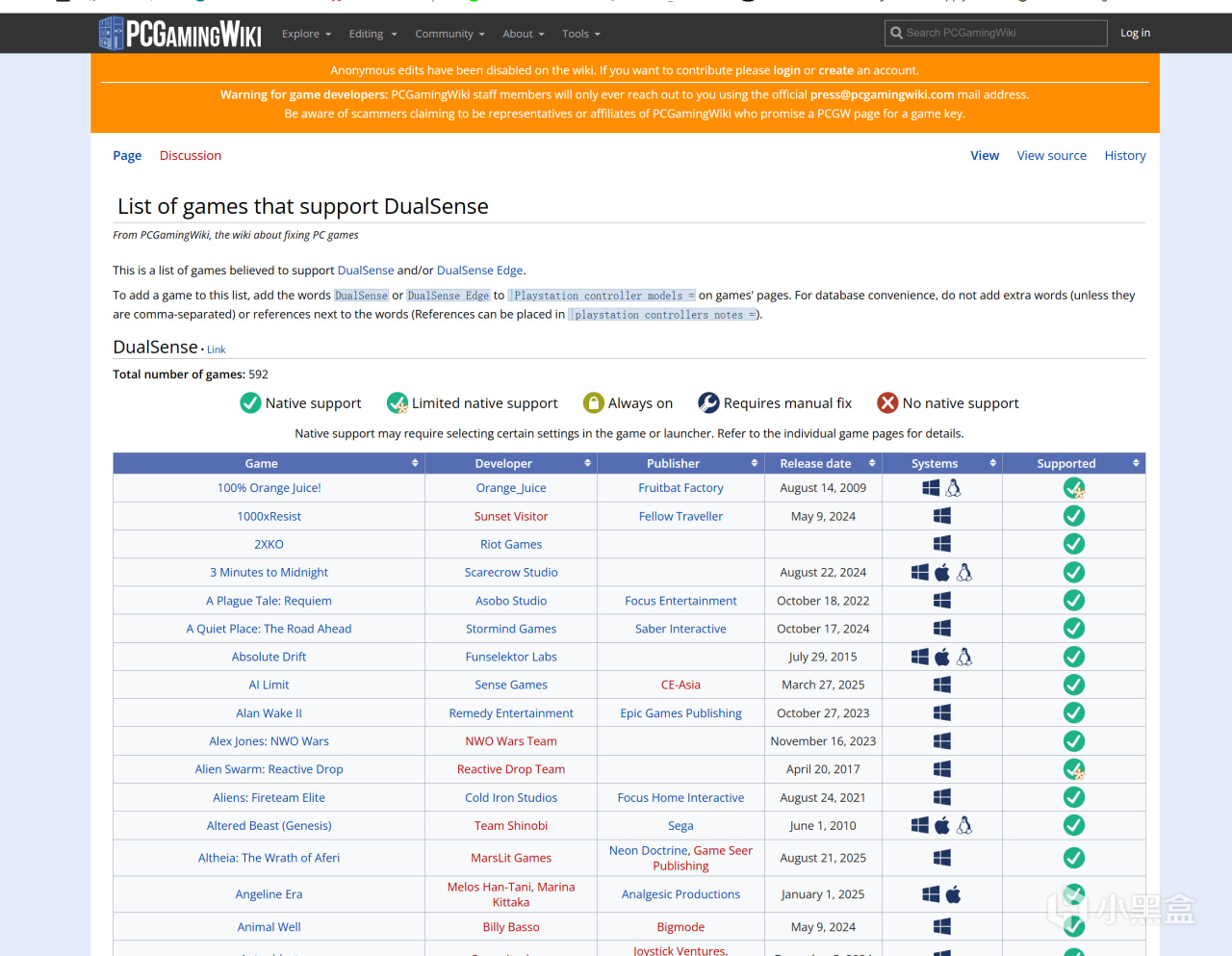Sort the table by Systems column

point(942,463)
